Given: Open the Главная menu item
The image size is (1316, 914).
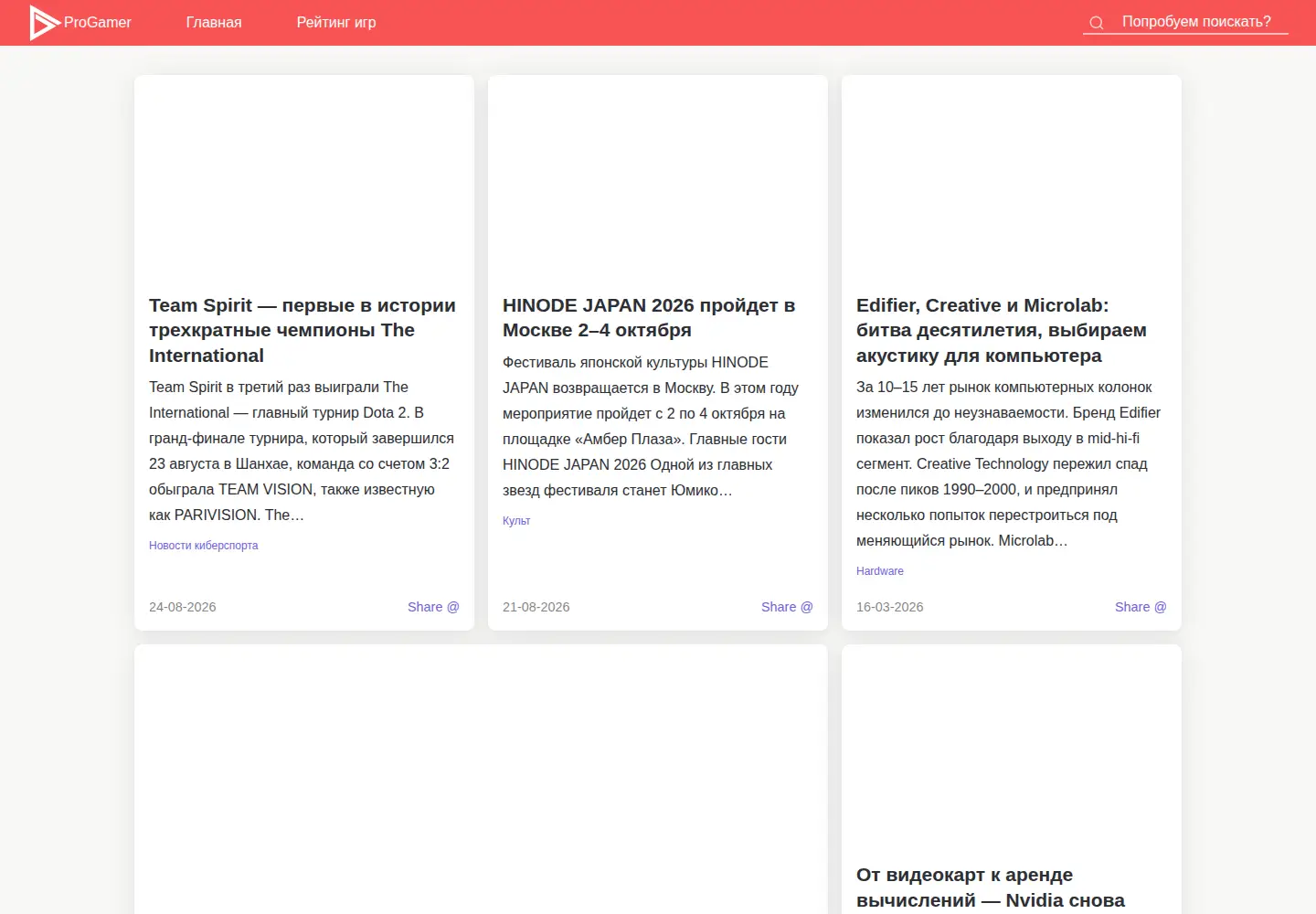Looking at the screenshot, I should pos(214,23).
